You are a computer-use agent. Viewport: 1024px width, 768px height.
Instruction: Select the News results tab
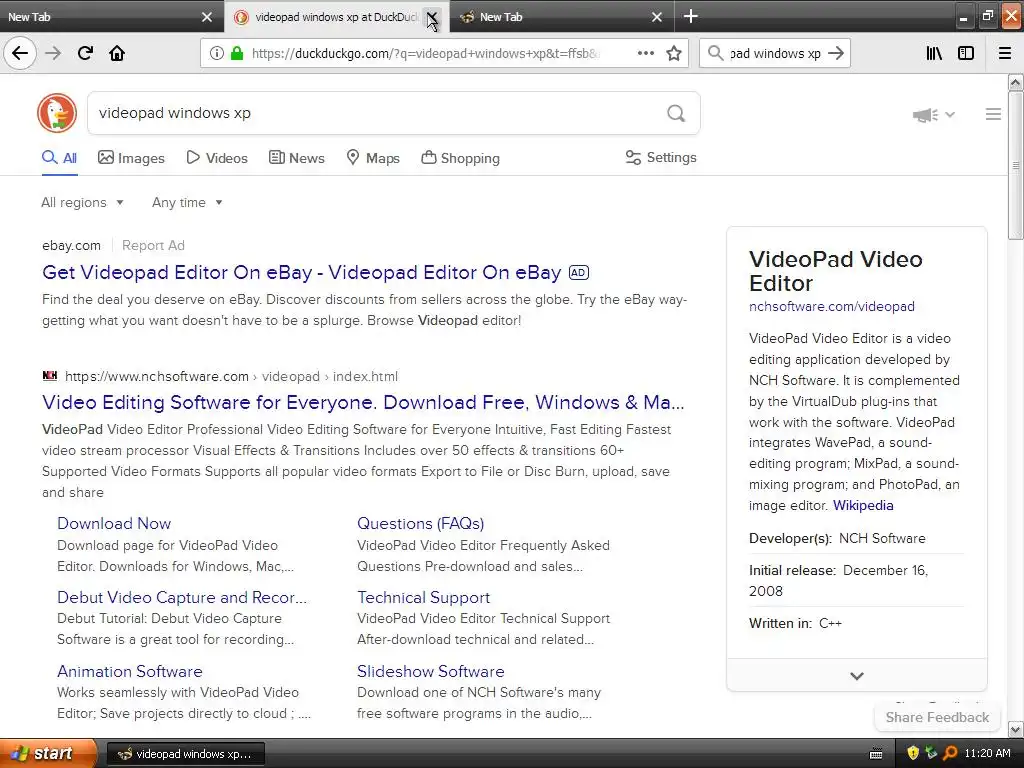pos(296,158)
